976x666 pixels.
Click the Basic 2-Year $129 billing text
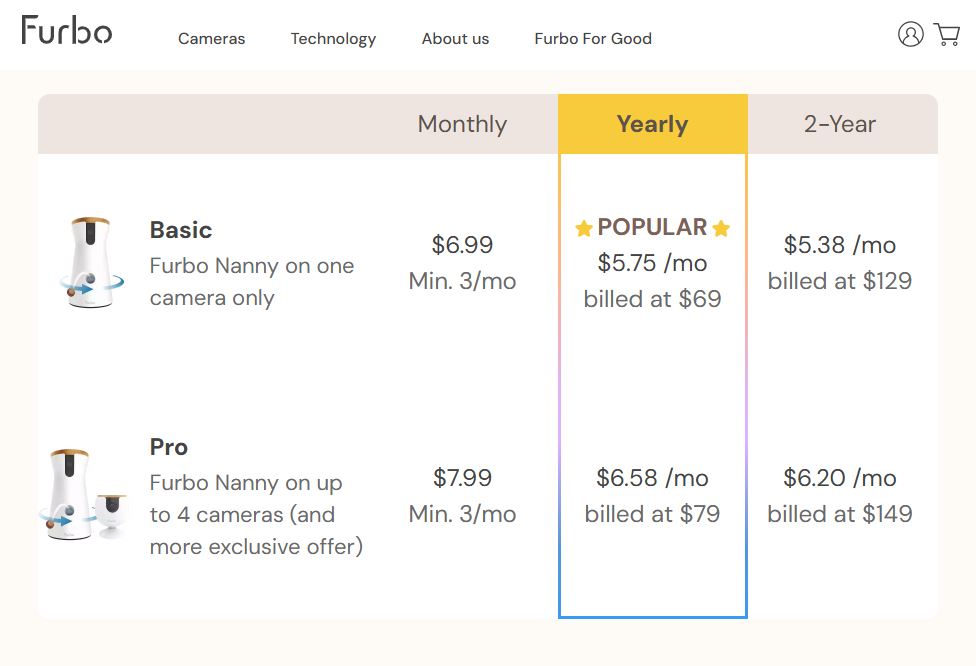tap(841, 281)
